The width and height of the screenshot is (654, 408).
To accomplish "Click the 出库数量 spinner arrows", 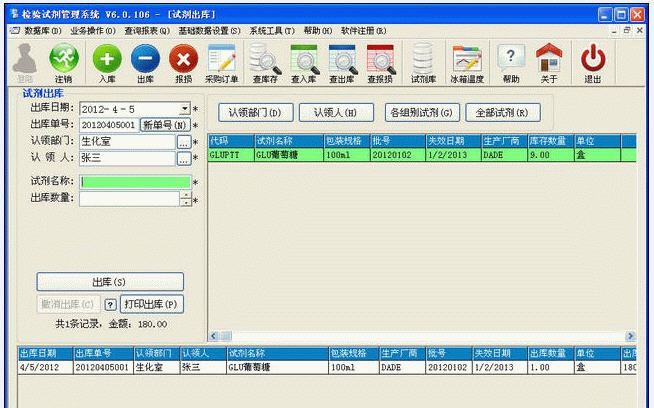I will (185, 199).
